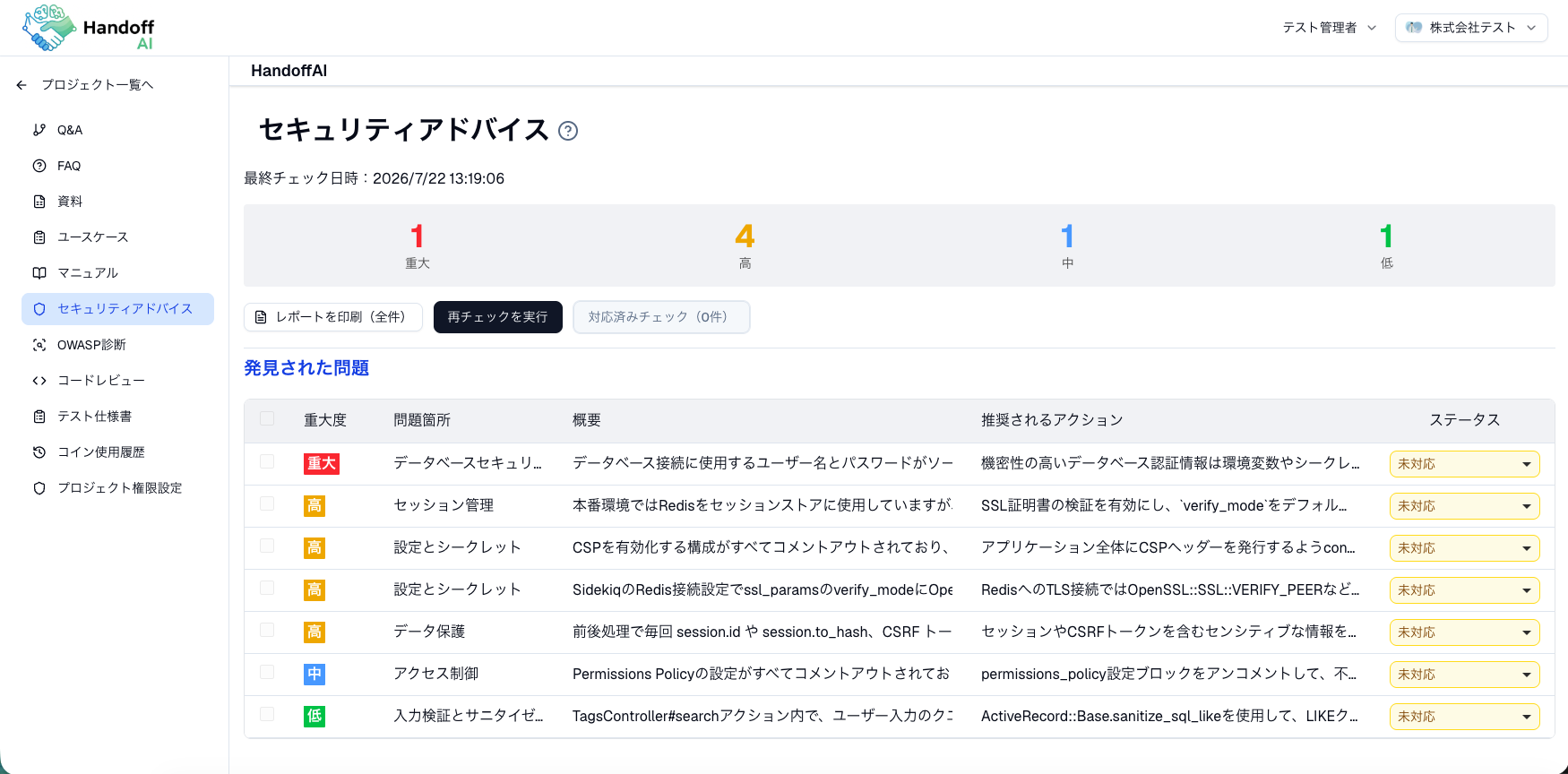The height and width of the screenshot is (774, 1568).
Task: Click the 低 count card showing 1
Action: [x=1386, y=245]
